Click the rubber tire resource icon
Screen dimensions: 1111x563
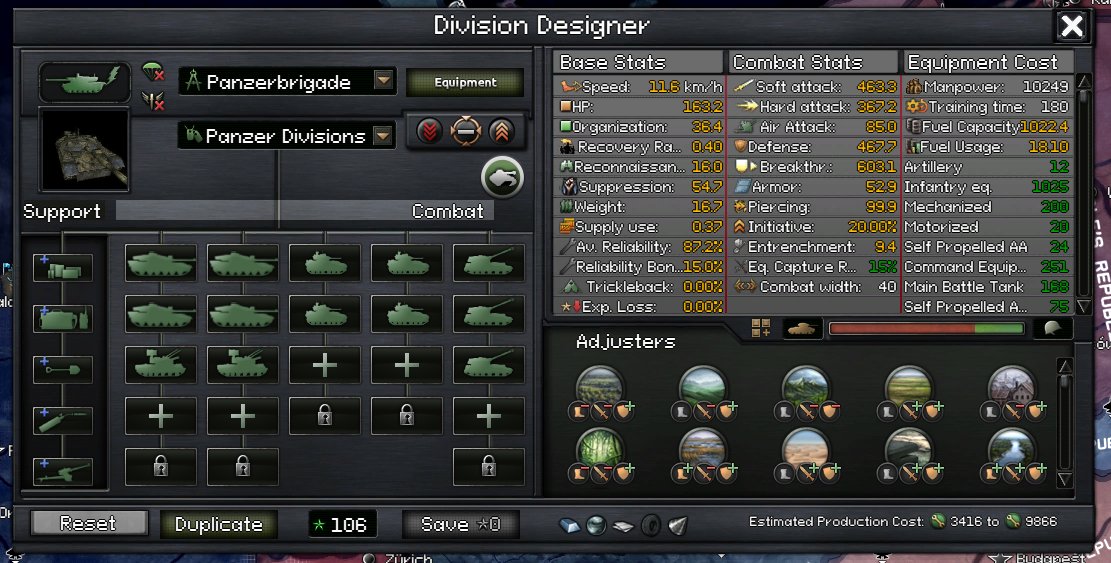(x=651, y=525)
